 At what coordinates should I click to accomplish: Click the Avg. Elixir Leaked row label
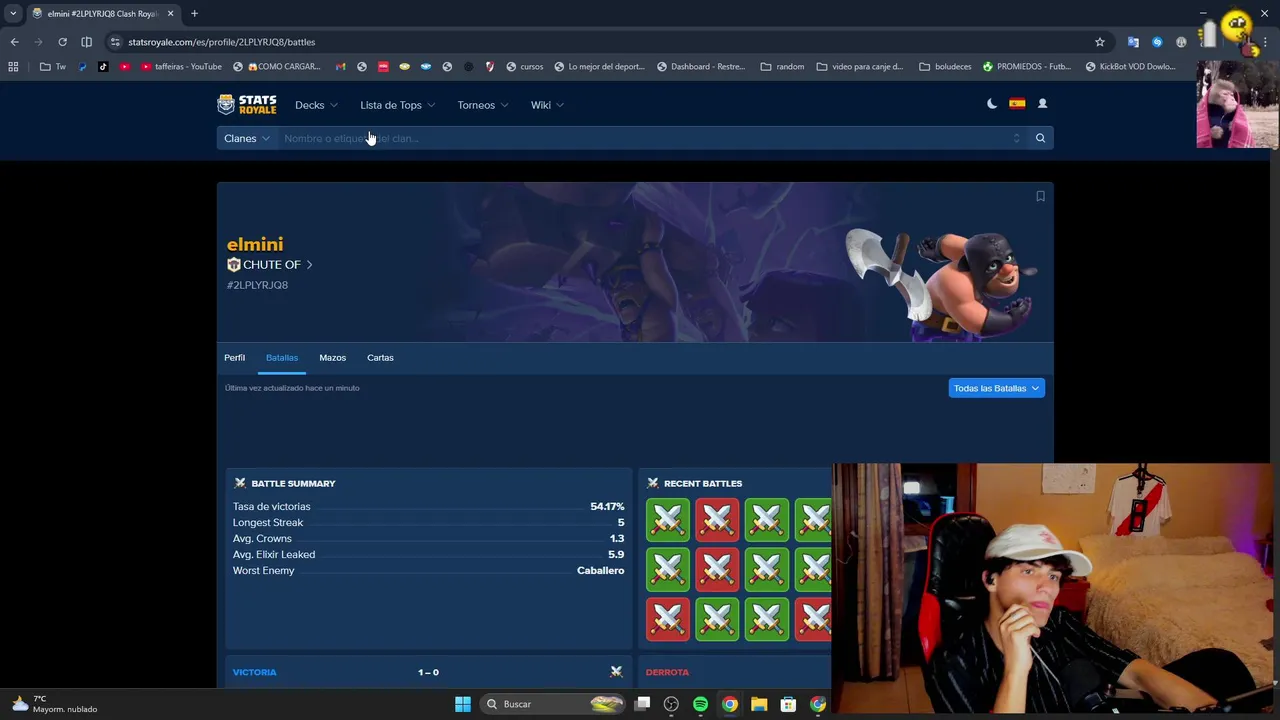pos(274,555)
